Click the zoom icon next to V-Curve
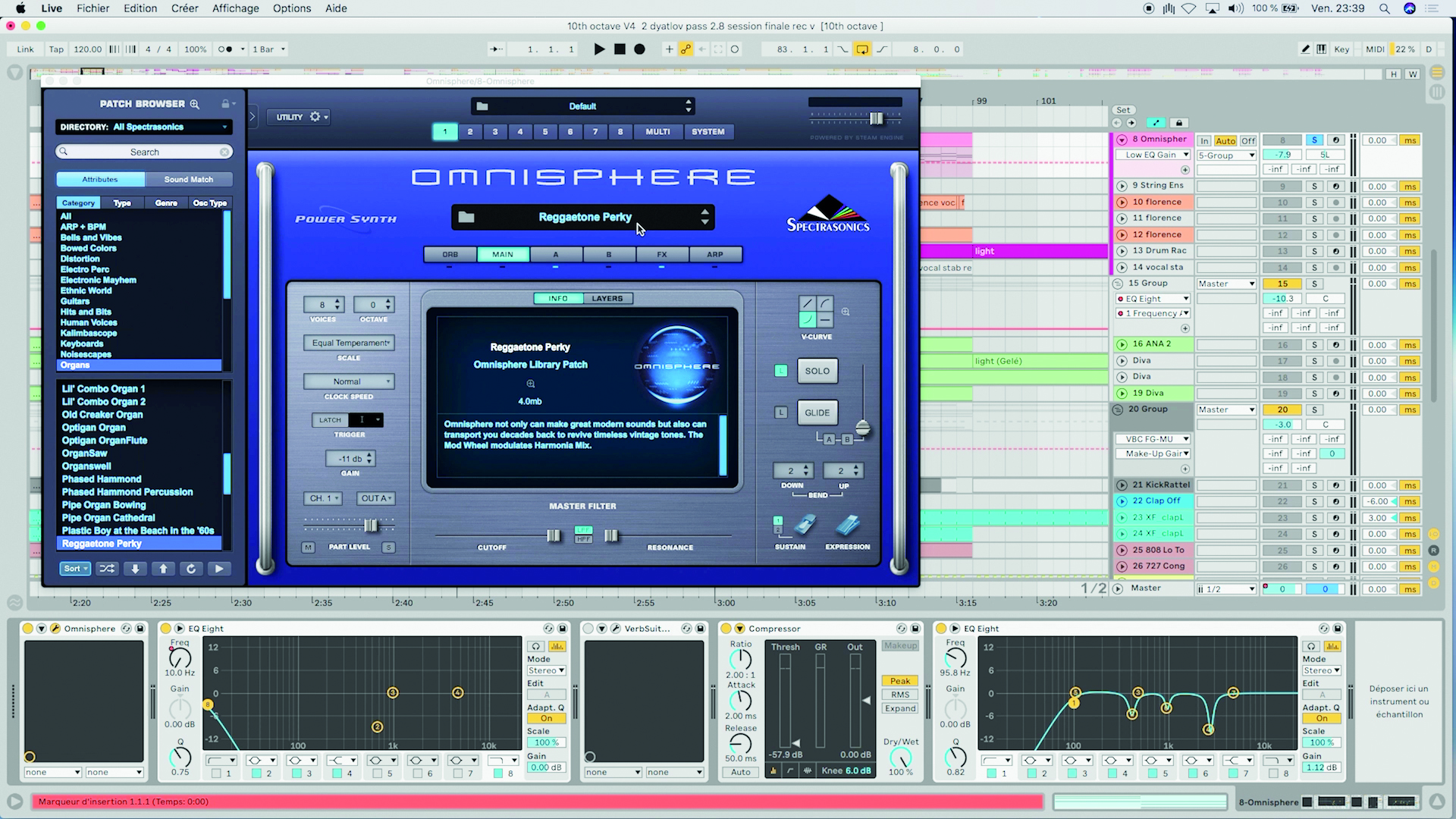 [845, 312]
